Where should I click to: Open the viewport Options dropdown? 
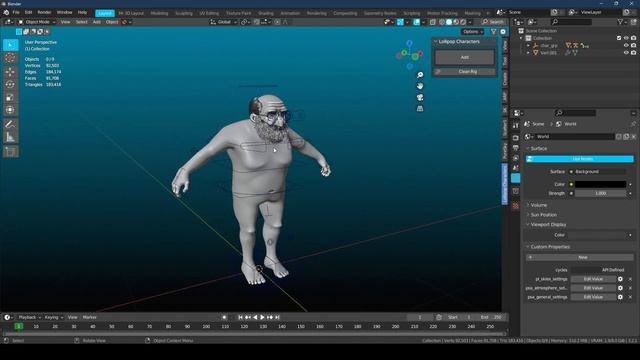tap(473, 31)
